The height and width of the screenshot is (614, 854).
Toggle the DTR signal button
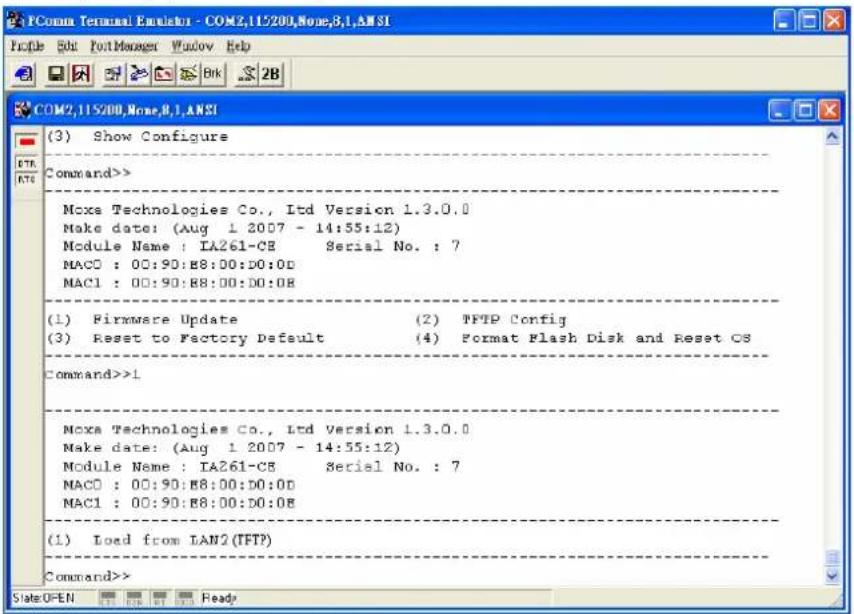[x=27, y=163]
